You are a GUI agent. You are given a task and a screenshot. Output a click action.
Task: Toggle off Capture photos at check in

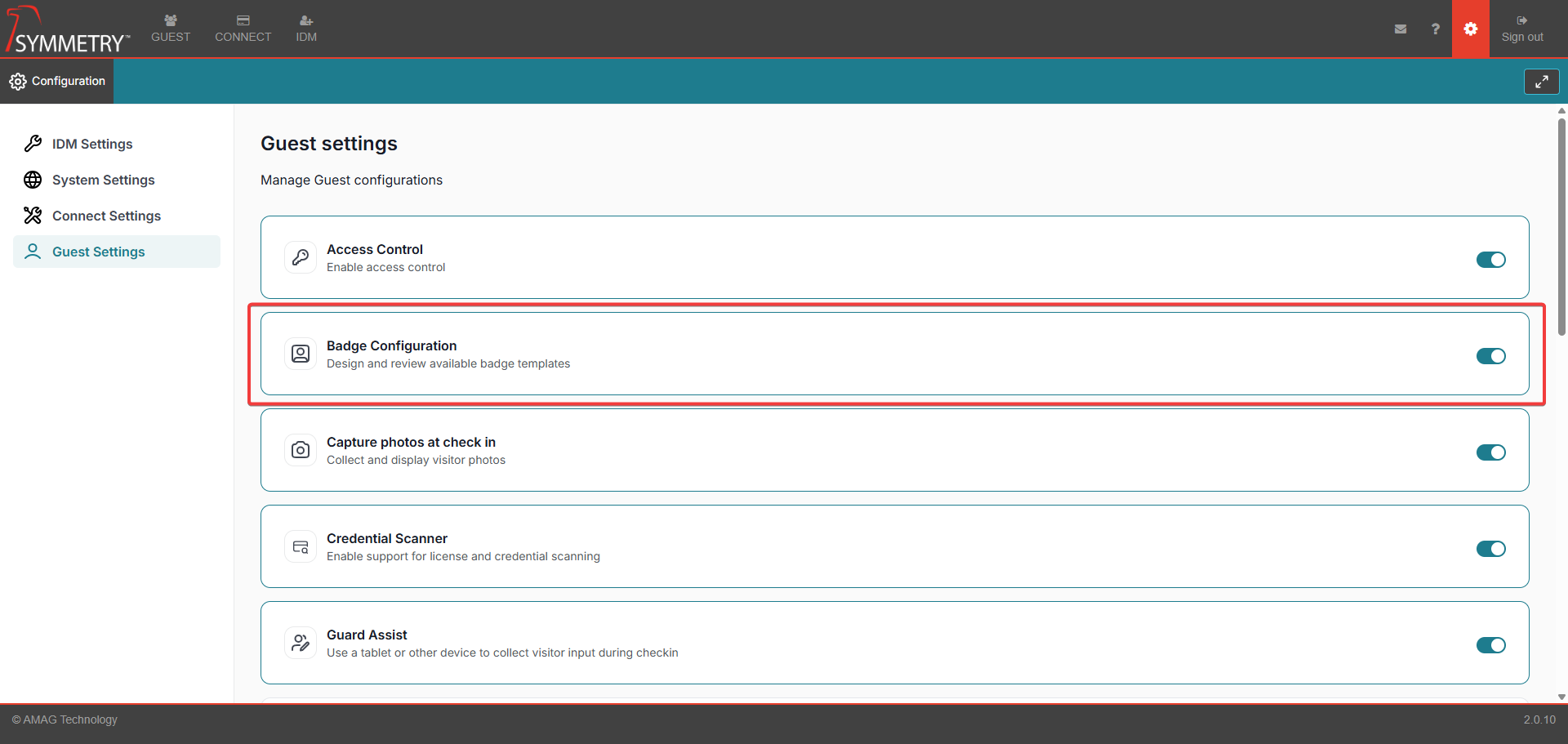click(1490, 452)
